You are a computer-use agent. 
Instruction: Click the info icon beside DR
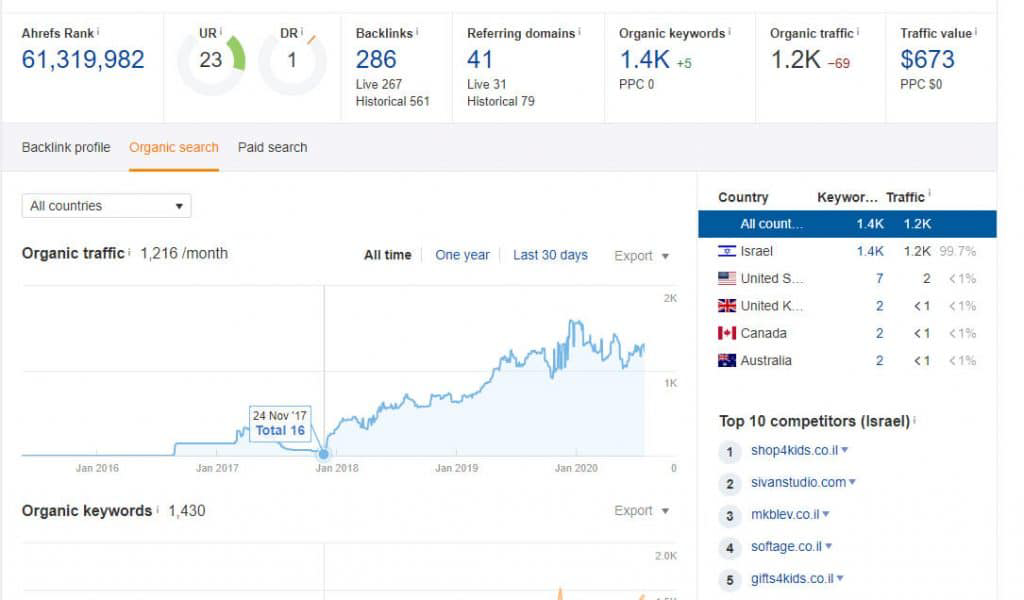(302, 30)
